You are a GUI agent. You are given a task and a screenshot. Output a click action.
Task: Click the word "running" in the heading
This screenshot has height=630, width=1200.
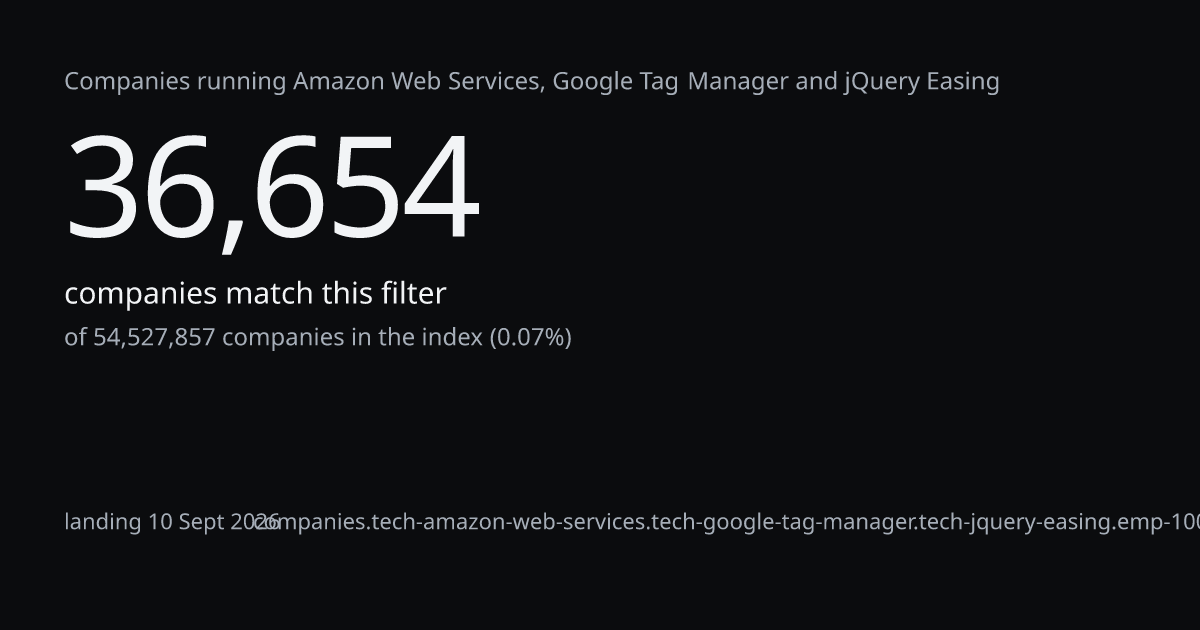[241, 82]
